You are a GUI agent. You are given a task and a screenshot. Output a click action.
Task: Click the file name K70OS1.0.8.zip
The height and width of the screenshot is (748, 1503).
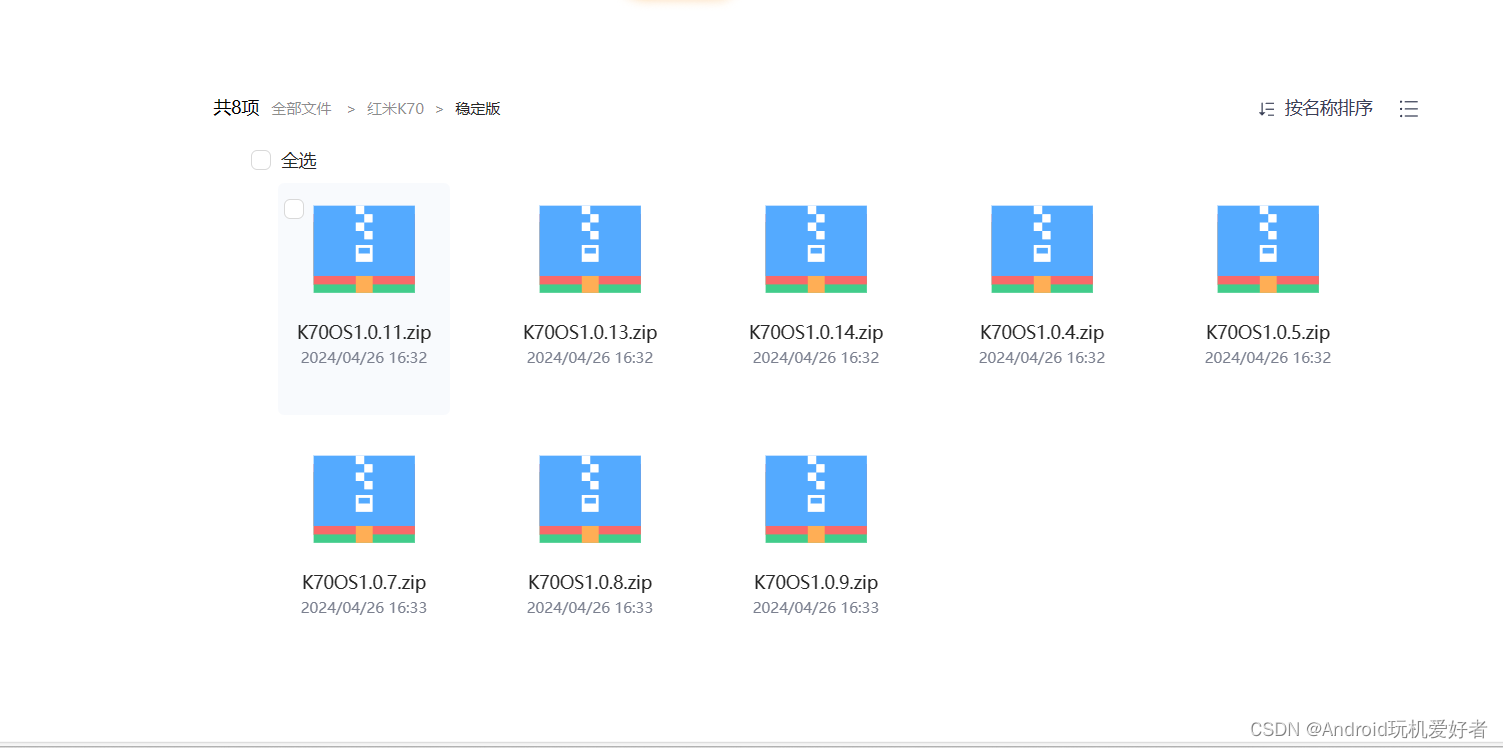click(590, 582)
